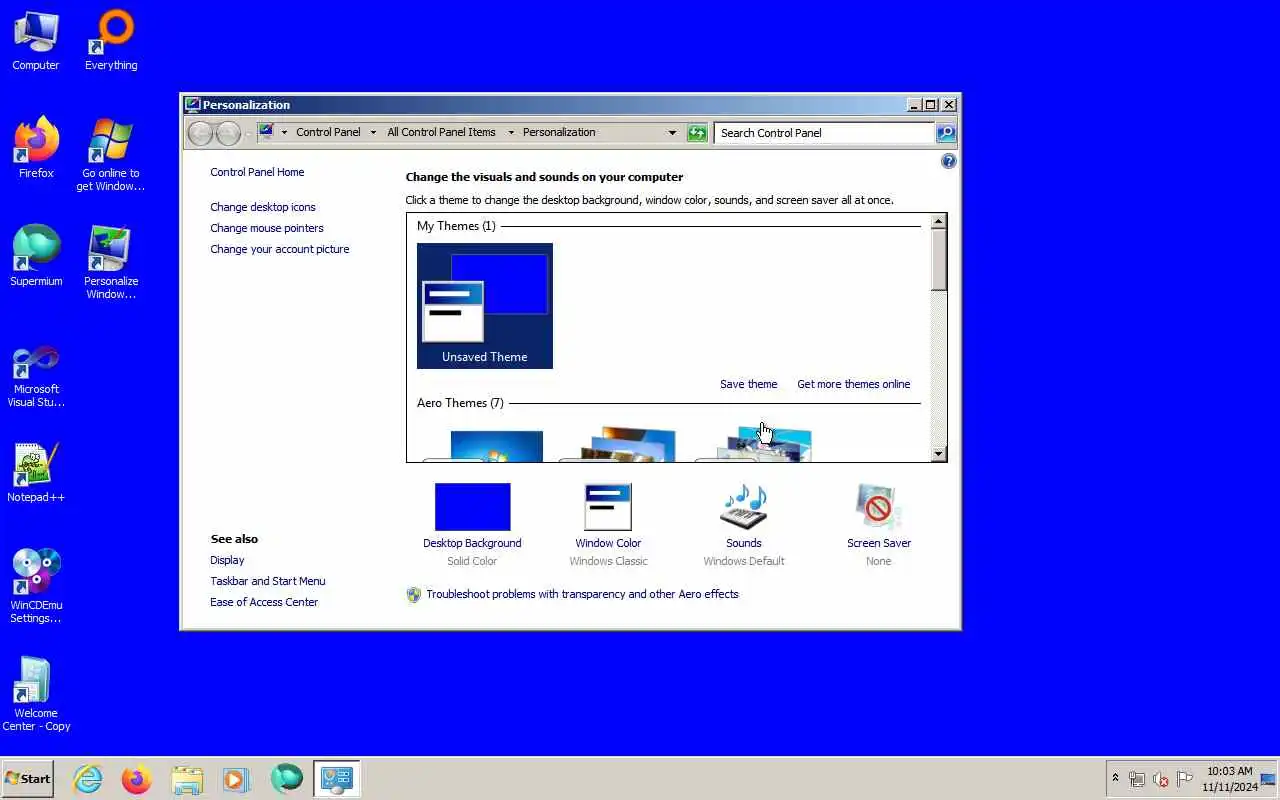Click Change mouse pointers link
Viewport: 1280px width, 800px height.
pos(267,228)
